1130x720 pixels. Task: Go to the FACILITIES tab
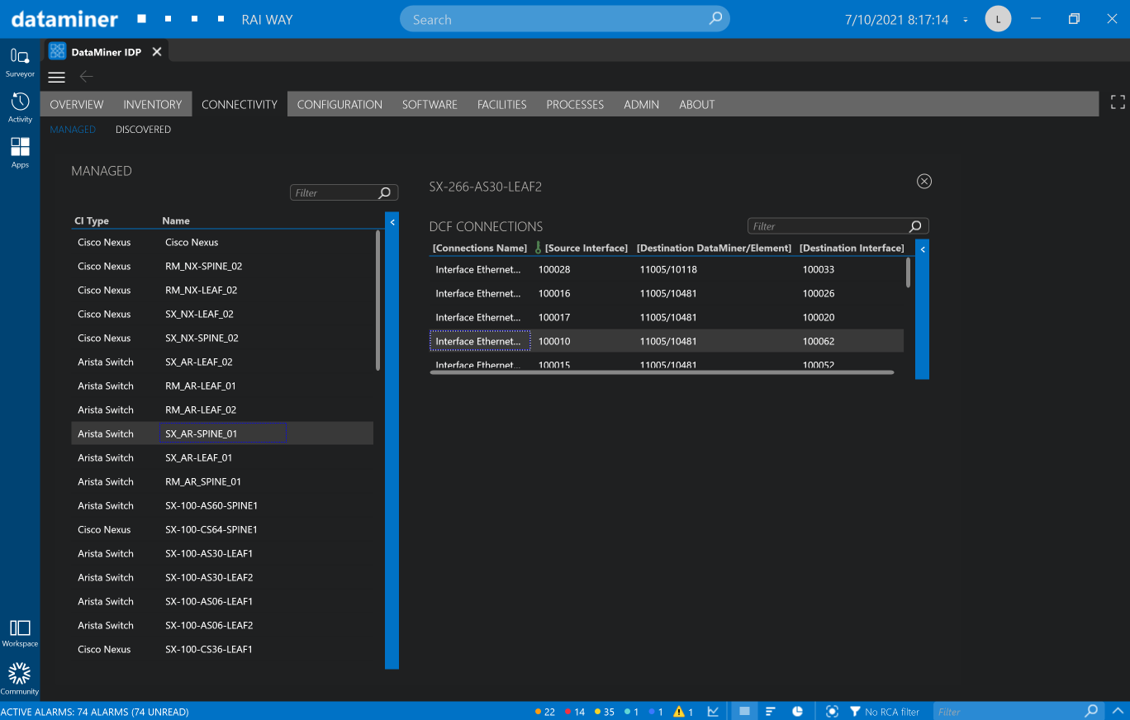pos(502,105)
